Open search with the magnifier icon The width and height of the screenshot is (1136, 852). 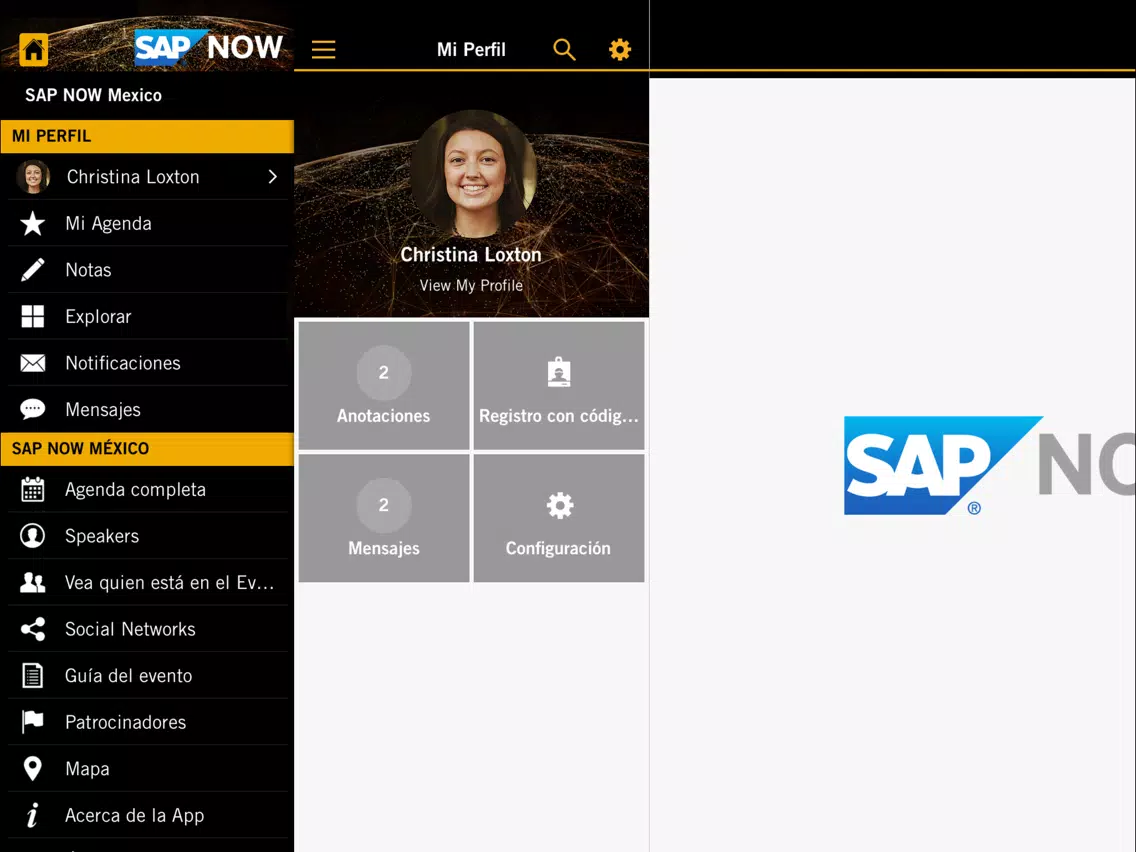[564, 50]
